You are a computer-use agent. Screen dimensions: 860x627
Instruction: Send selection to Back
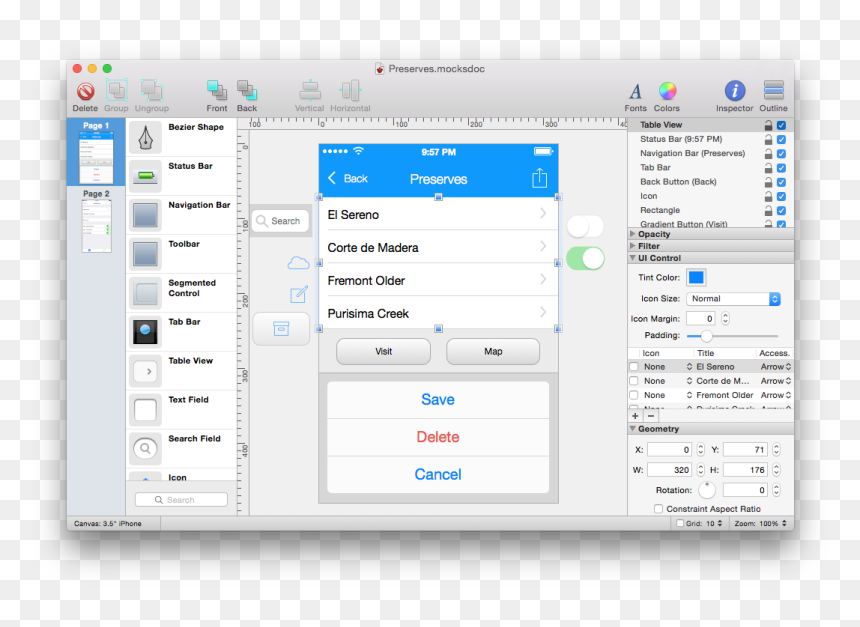tap(247, 91)
